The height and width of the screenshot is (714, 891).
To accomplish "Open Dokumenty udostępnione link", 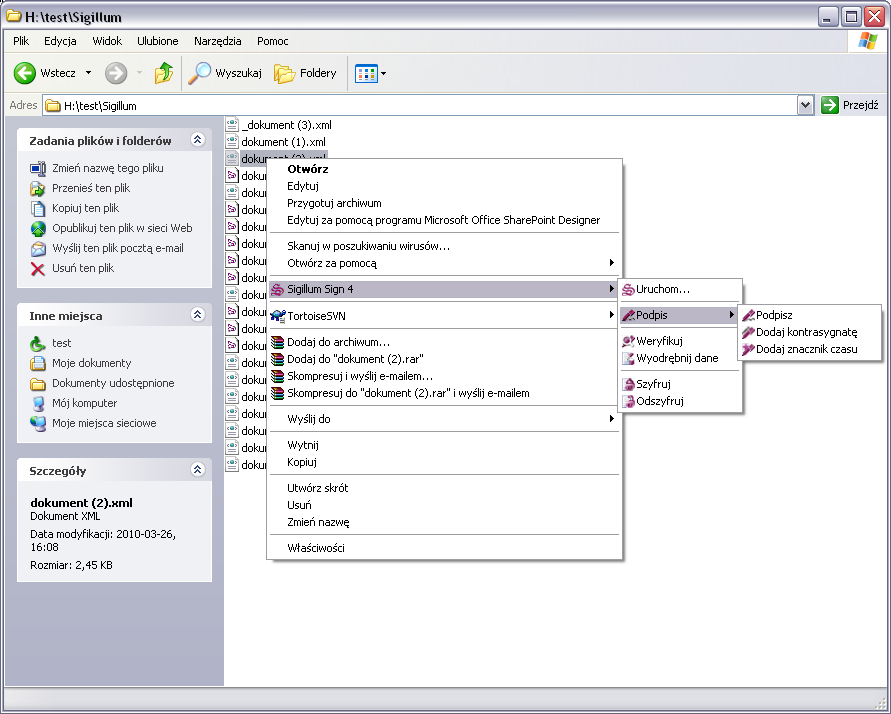I will point(113,383).
